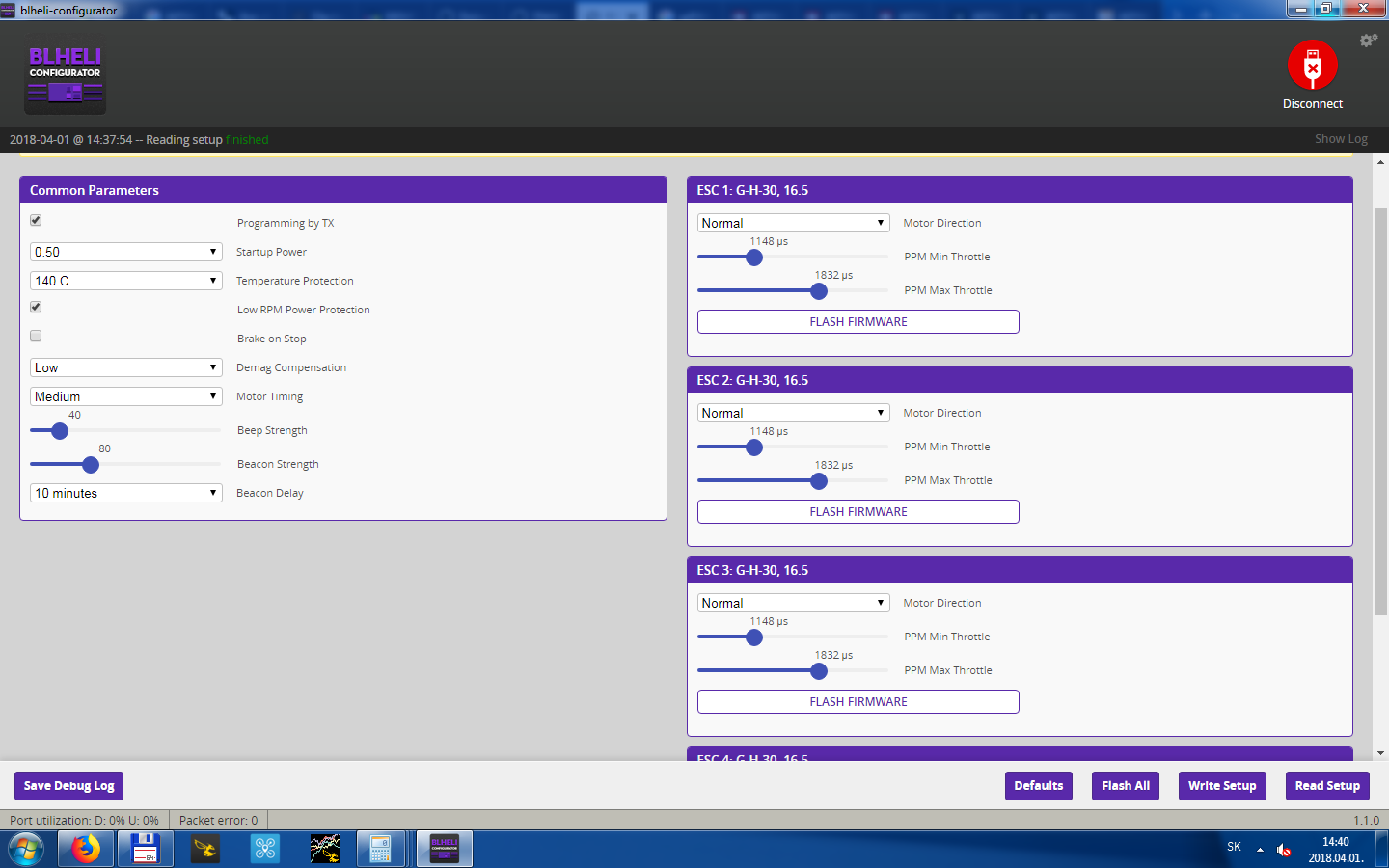Open ESC 1 Motor Direction dropdown
The height and width of the screenshot is (868, 1389).
click(794, 223)
